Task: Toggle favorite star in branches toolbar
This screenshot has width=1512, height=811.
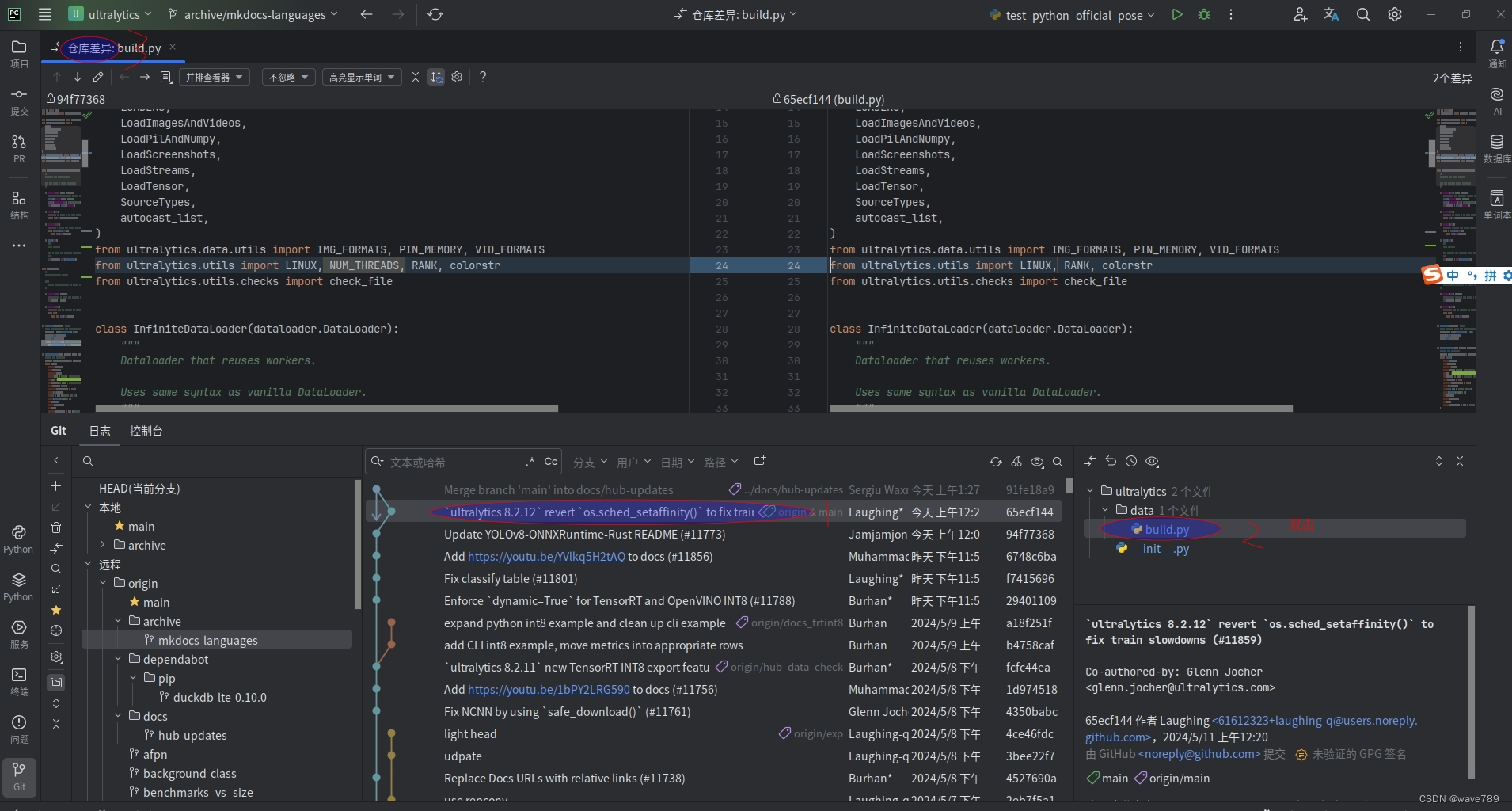Action: [56, 610]
